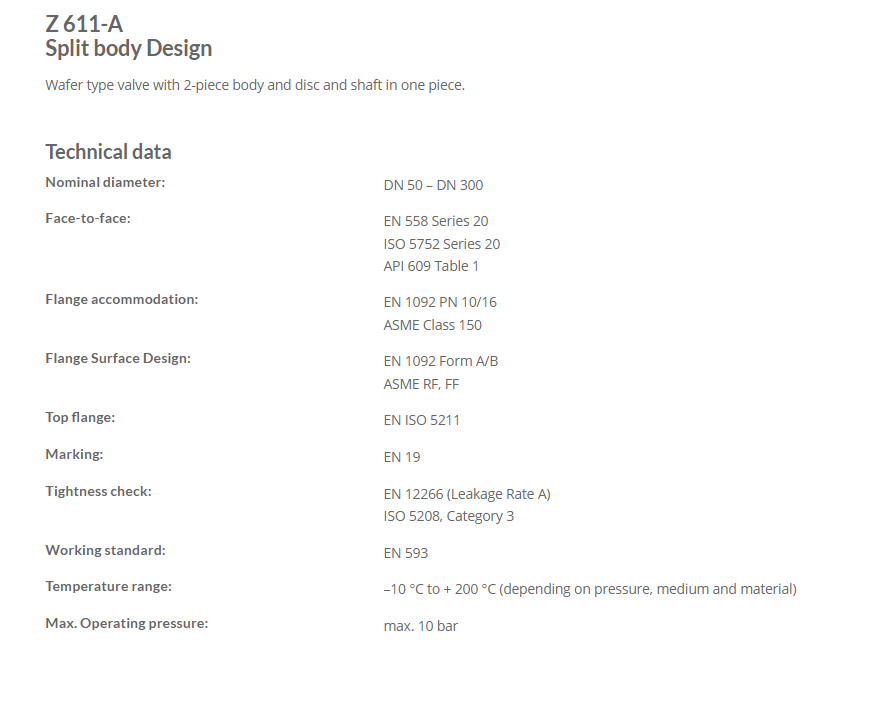Click the Flange Surface Design label

(118, 358)
